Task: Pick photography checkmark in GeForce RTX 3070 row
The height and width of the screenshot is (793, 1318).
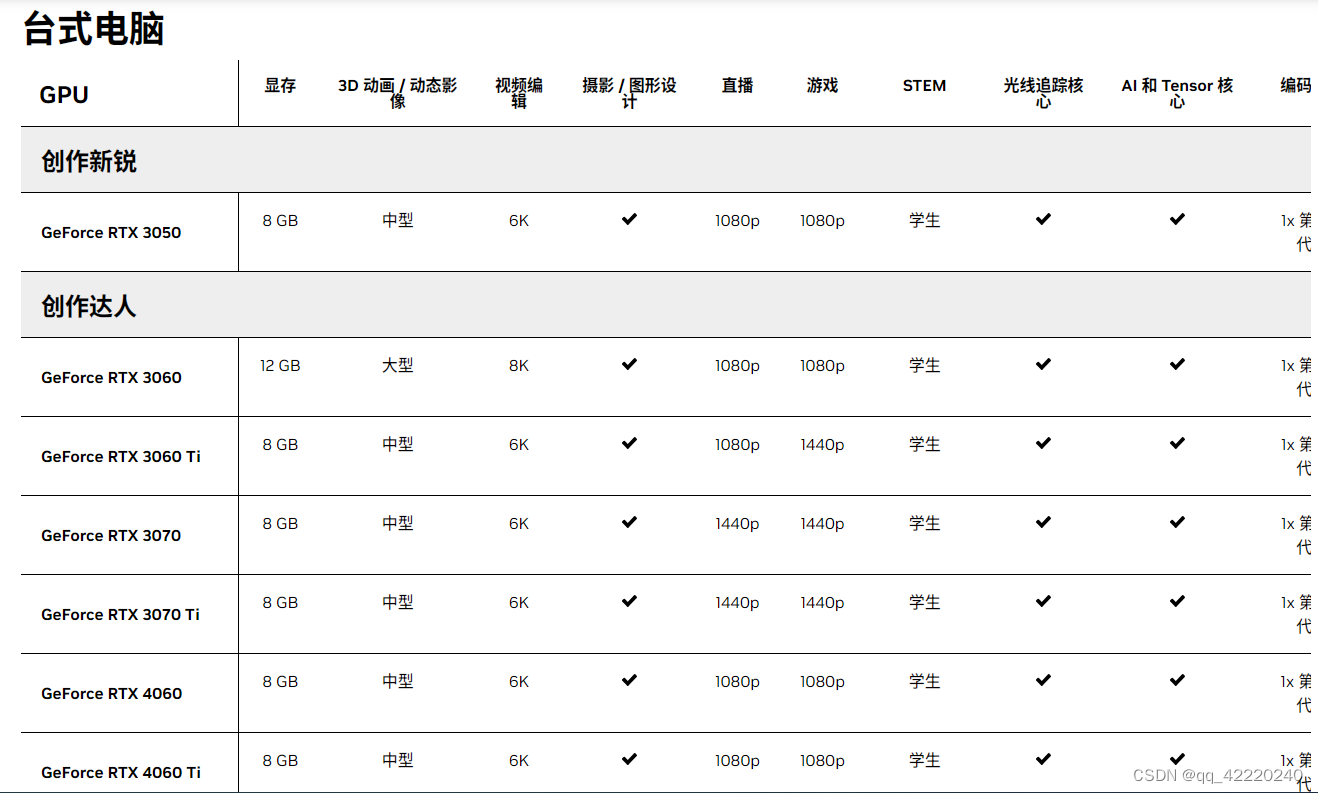Action: (x=629, y=522)
